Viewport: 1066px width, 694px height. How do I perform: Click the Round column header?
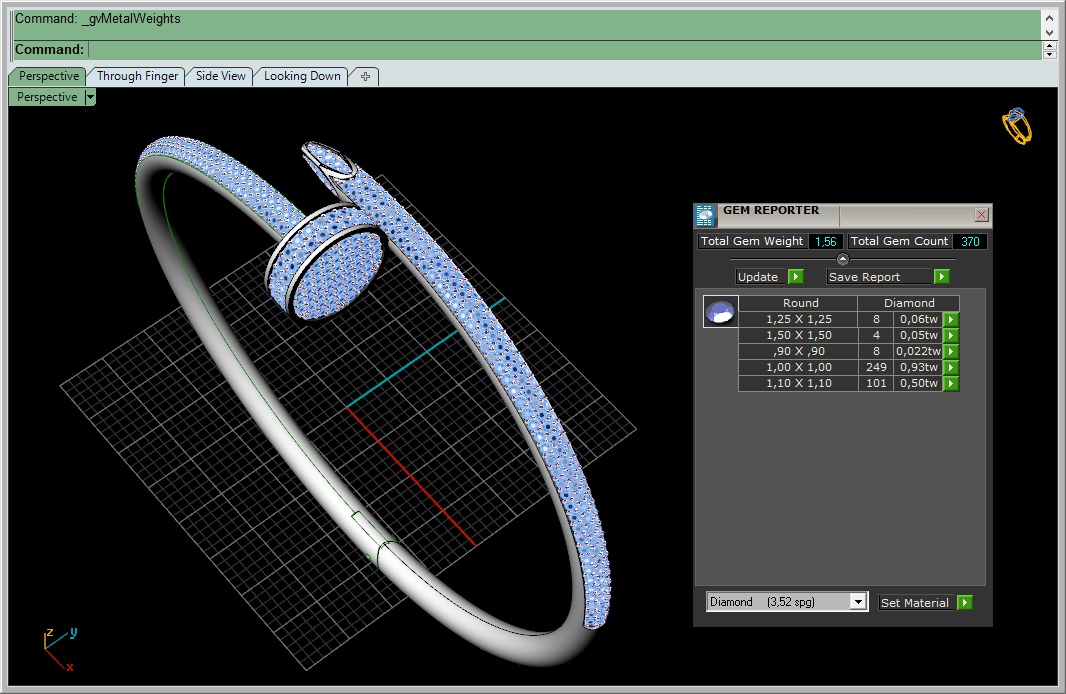pos(800,303)
